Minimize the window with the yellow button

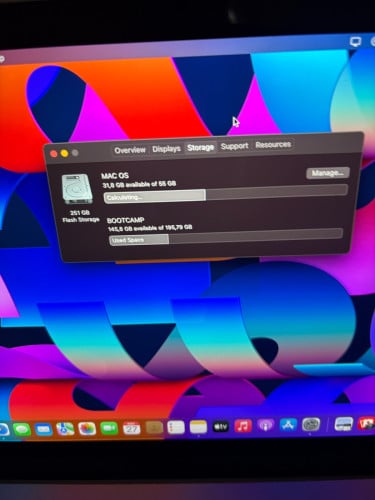64,153
